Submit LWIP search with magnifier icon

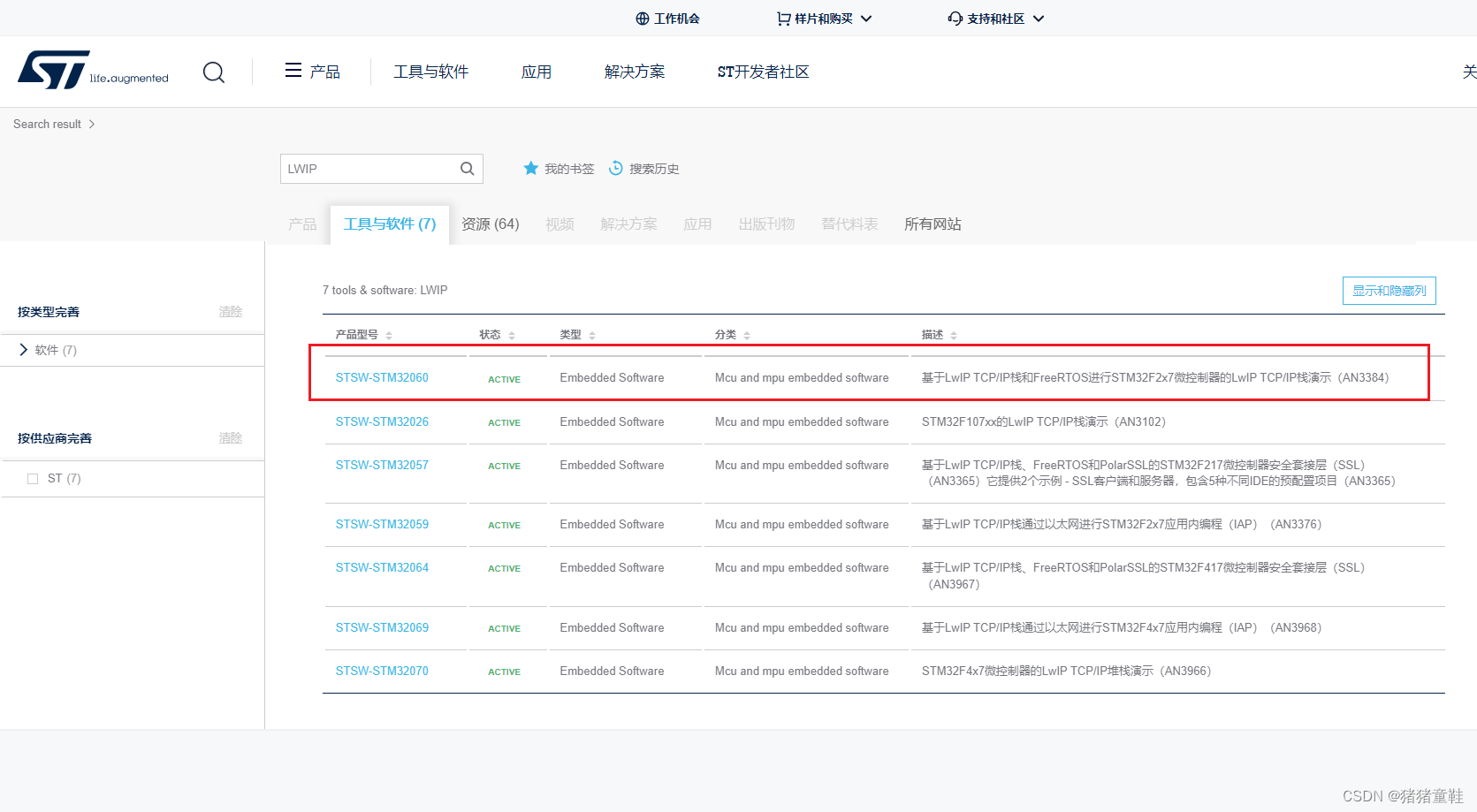[467, 169]
